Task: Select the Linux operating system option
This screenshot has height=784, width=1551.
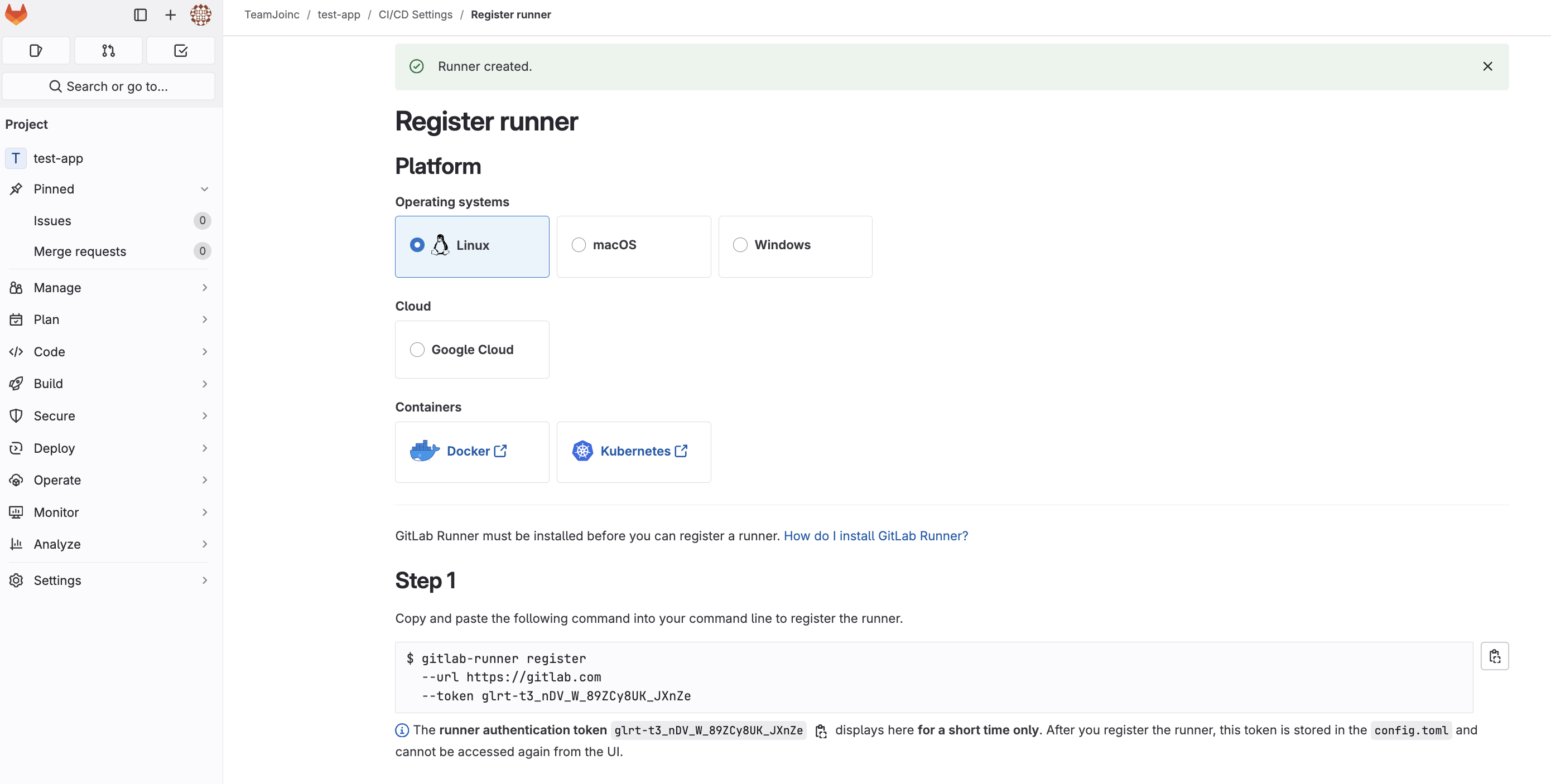Action: tap(417, 245)
